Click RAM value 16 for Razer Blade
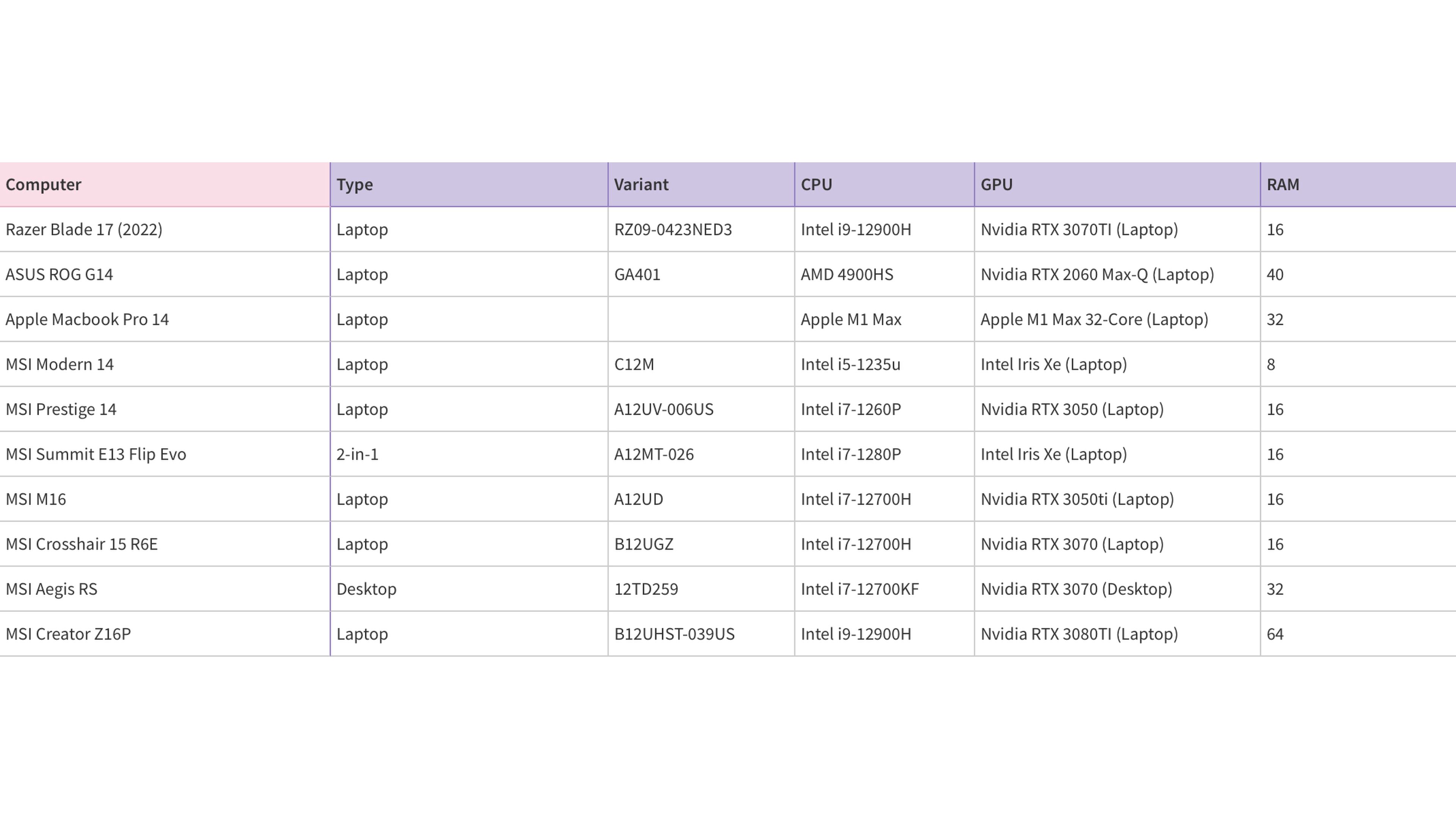 coord(1358,229)
